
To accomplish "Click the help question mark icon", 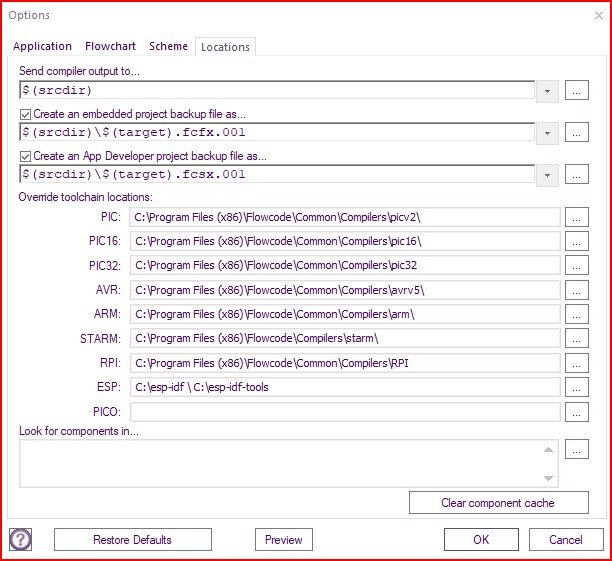I will click(x=20, y=539).
